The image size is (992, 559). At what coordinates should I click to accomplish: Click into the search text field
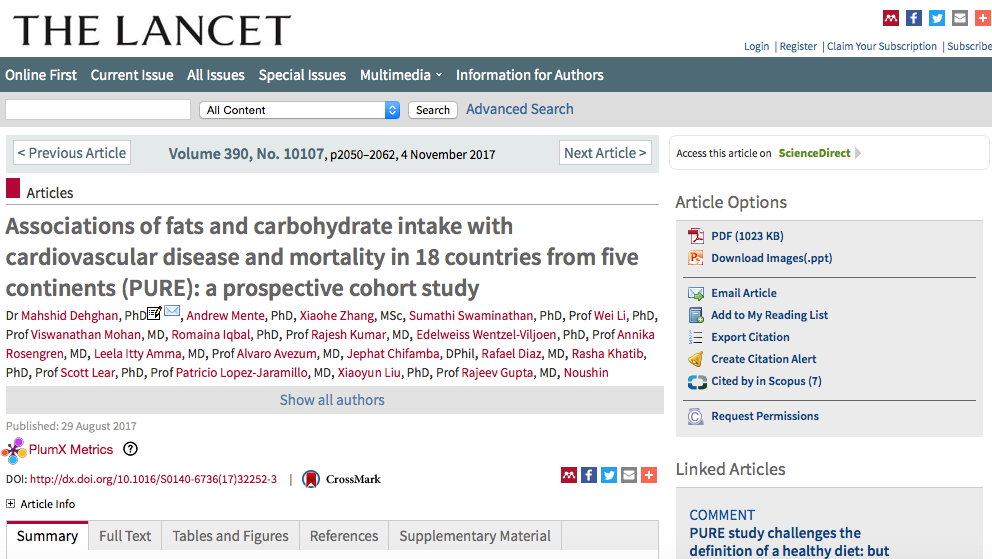(x=98, y=110)
